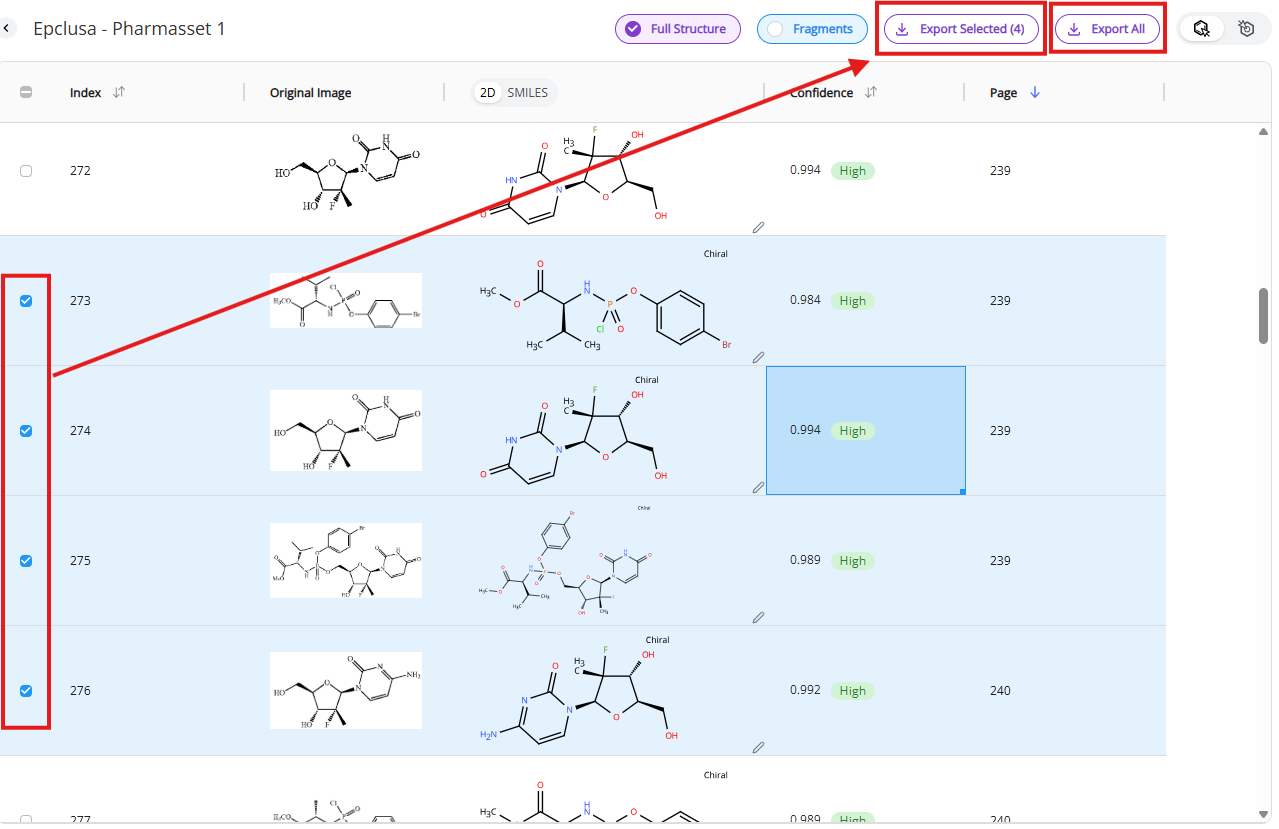This screenshot has height=829, width=1279.
Task: Click the structure target icon at top right
Action: tap(1246, 29)
